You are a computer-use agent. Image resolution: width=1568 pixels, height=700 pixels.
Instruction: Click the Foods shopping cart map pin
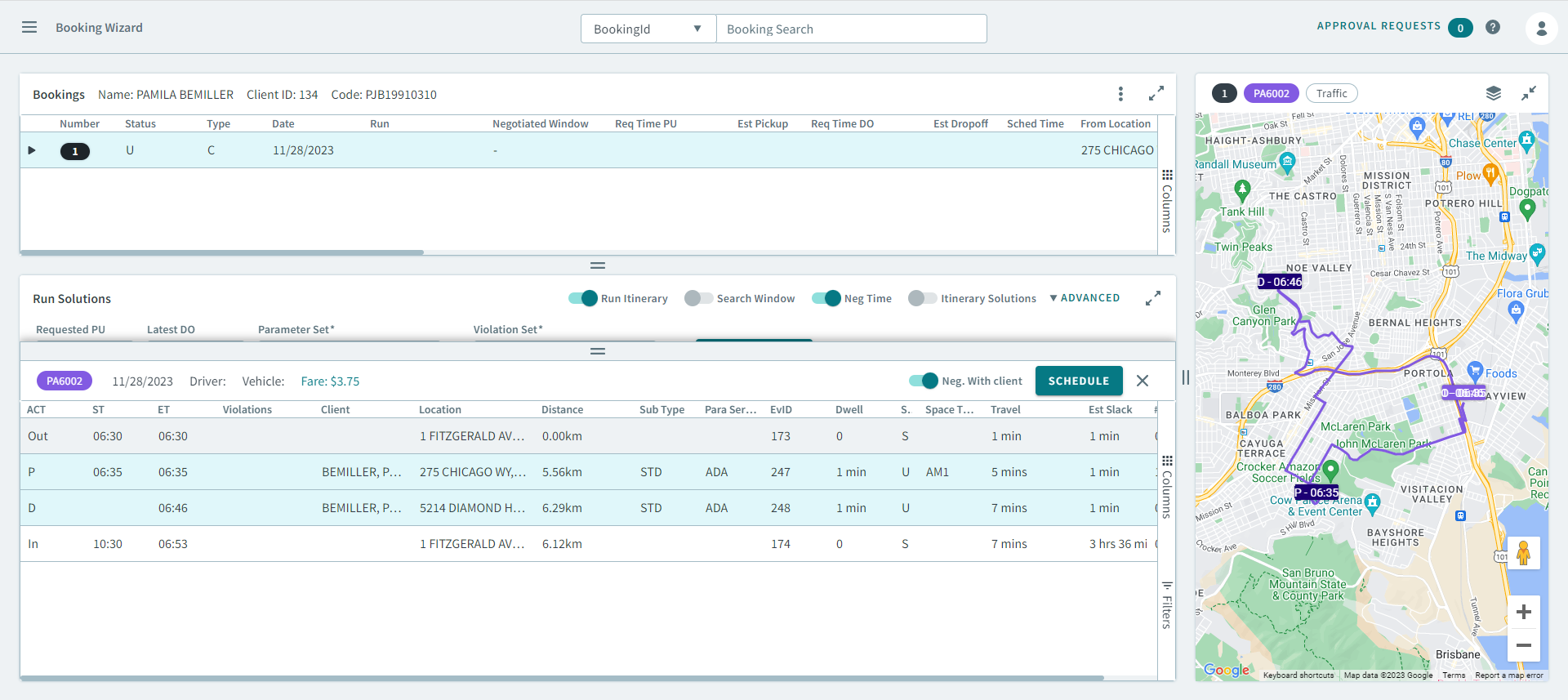[1474, 371]
